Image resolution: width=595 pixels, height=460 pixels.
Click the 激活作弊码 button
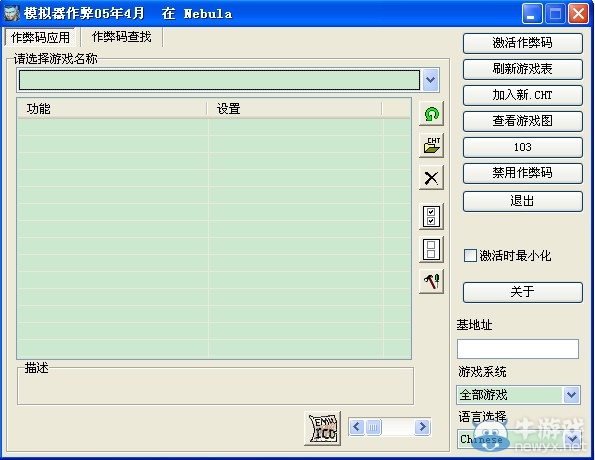[x=523, y=43]
